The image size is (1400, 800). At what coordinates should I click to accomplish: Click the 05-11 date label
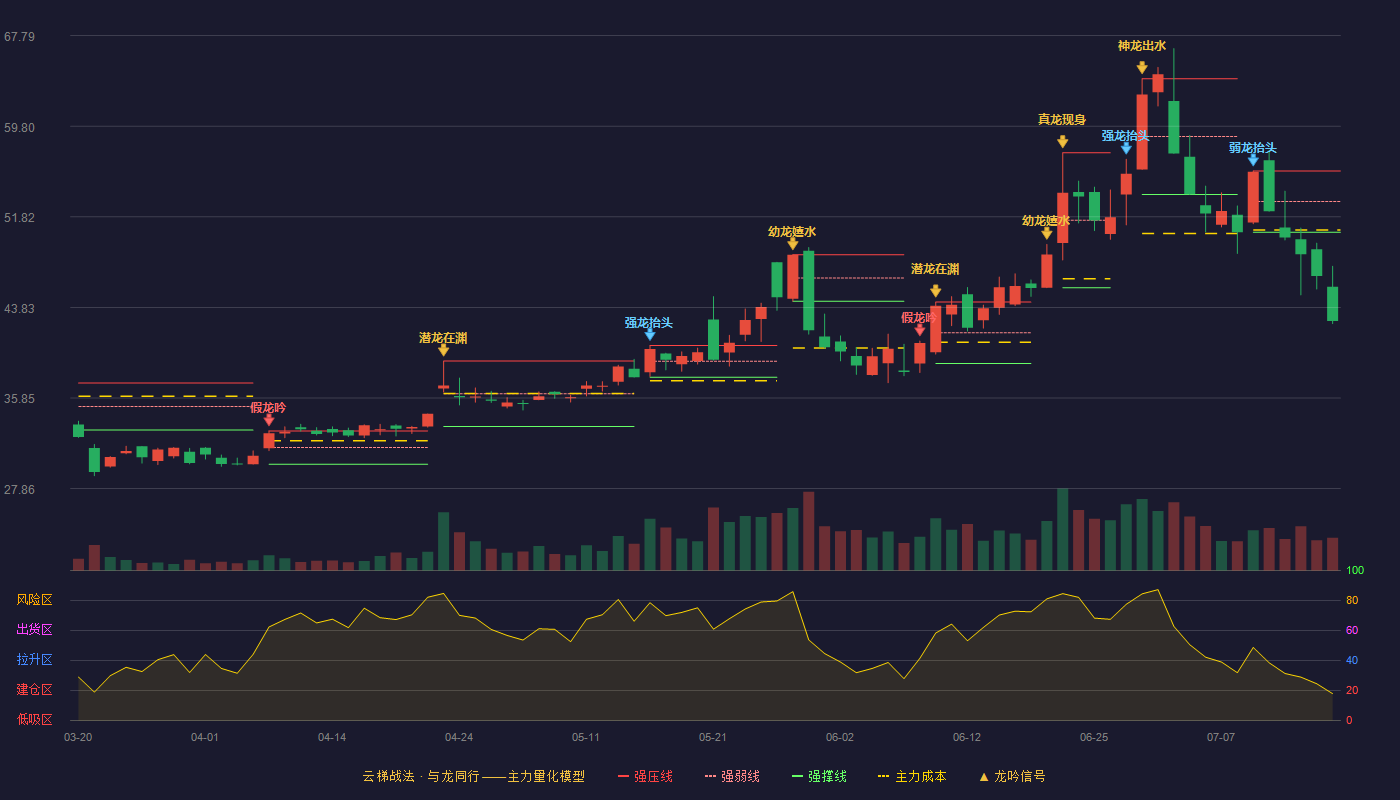(x=586, y=737)
